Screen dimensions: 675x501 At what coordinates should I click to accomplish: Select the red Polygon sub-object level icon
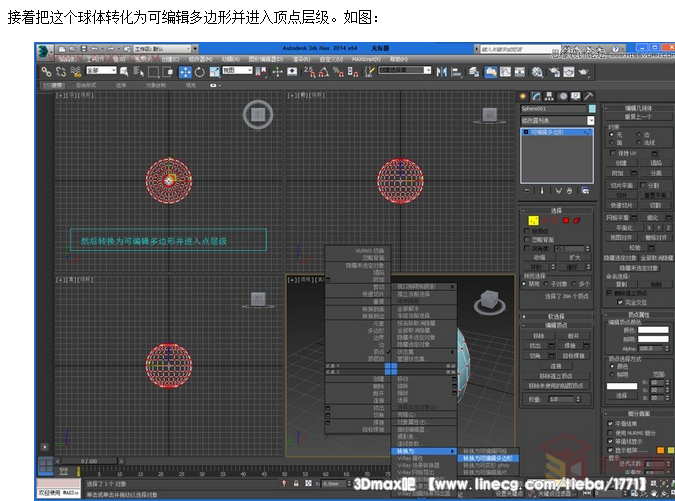(566, 220)
